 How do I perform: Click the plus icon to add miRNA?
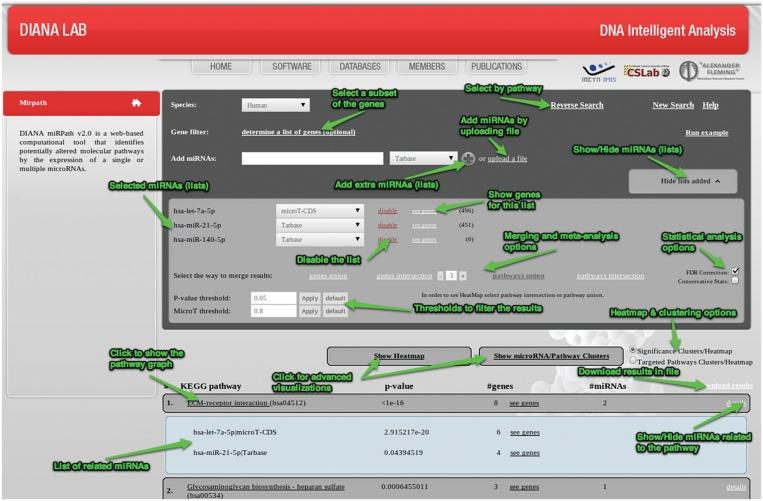point(468,159)
